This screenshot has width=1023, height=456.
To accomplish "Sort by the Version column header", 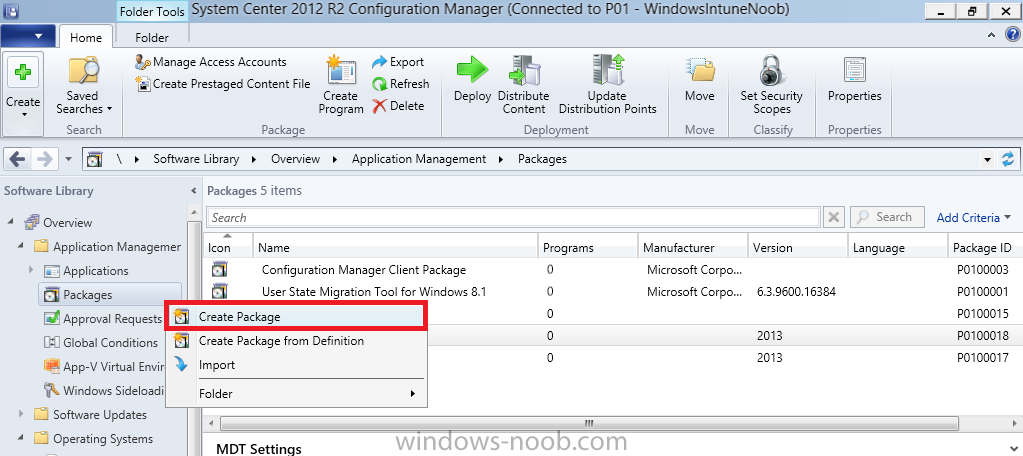I will pyautogui.click(x=797, y=247).
